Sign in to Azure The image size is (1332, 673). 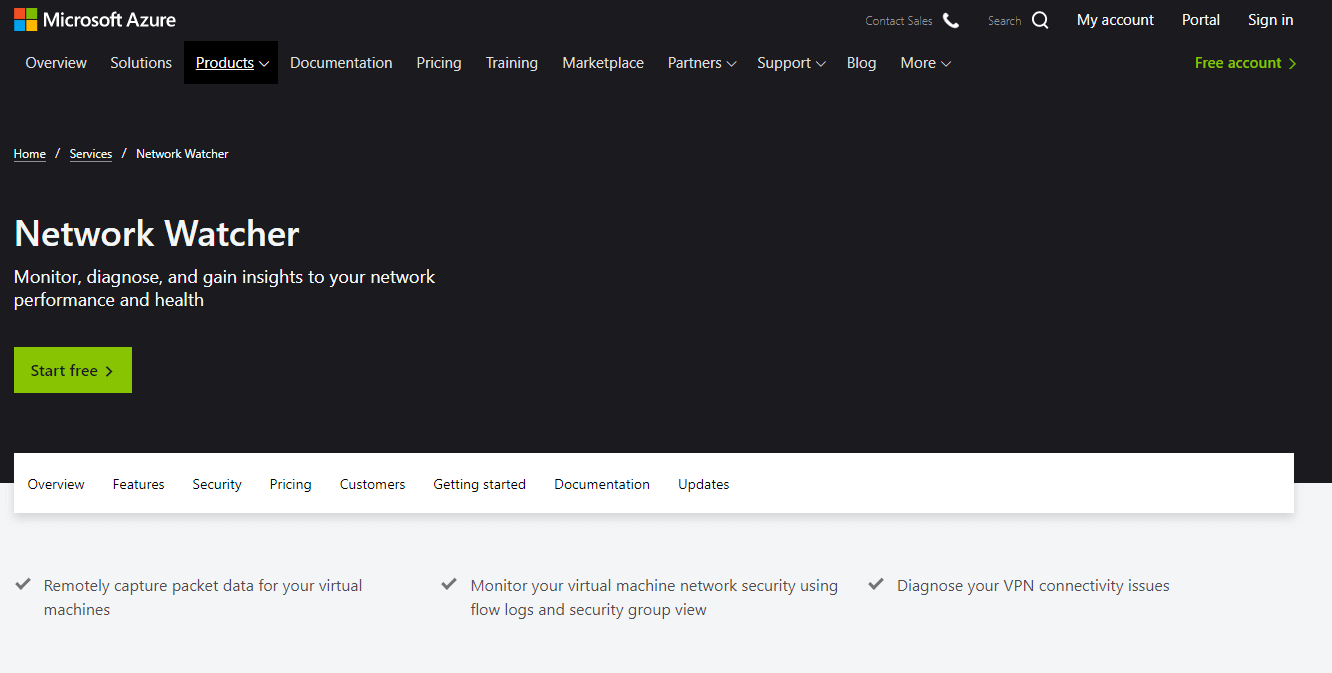(1270, 19)
